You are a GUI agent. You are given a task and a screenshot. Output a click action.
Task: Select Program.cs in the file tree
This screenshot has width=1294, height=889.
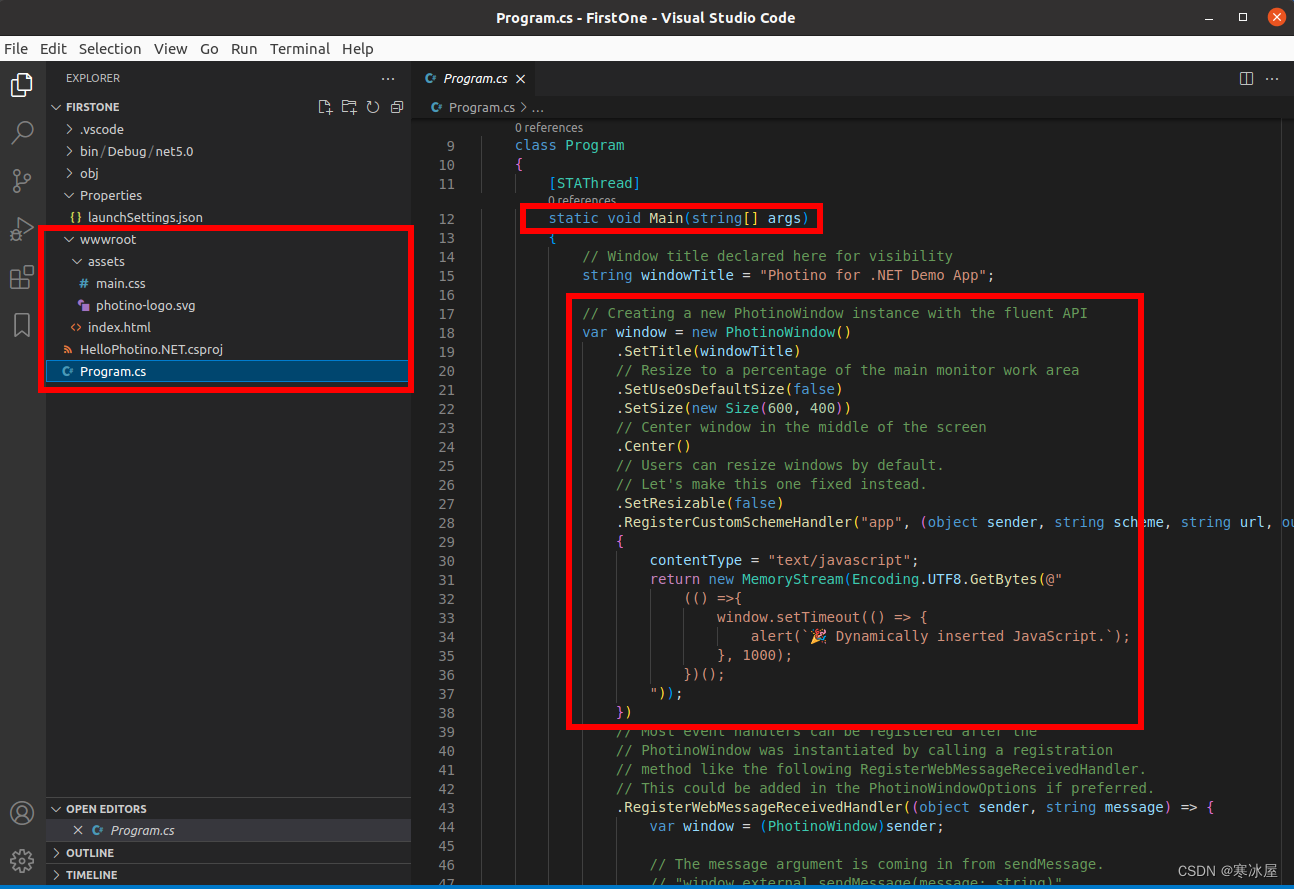[228, 371]
